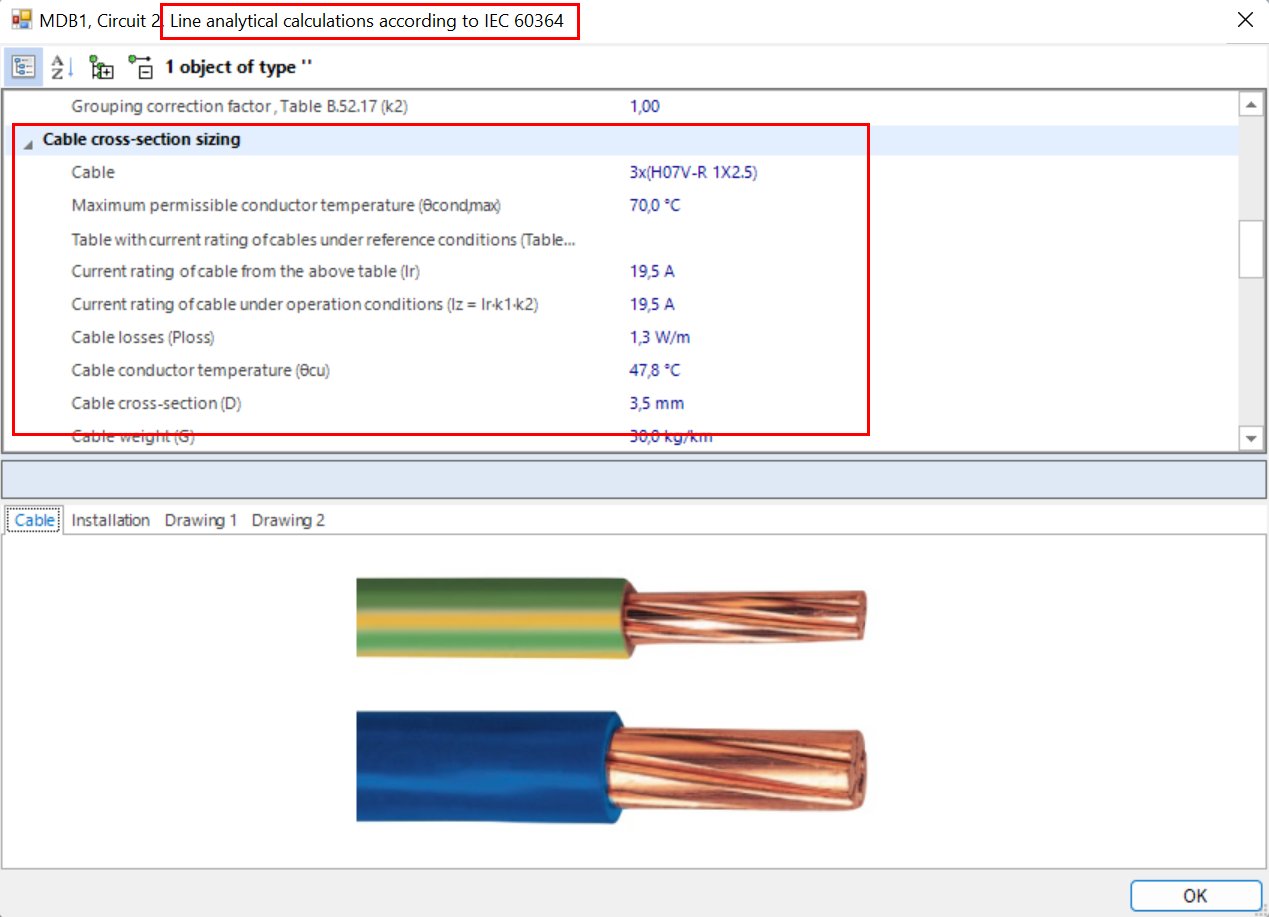Select the Cable losses (Ploss) row

tap(142, 338)
